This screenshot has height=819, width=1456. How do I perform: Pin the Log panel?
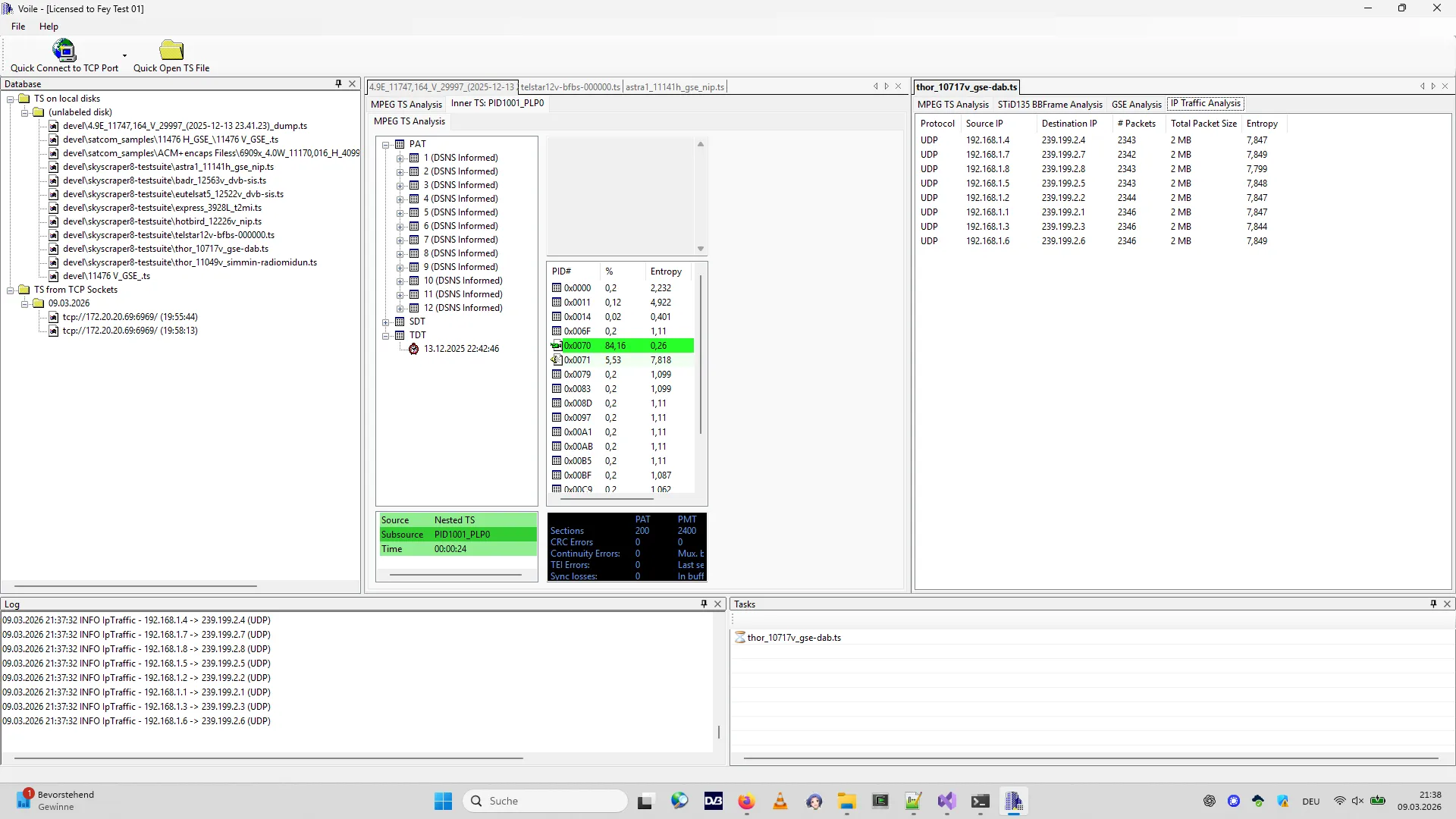(x=704, y=604)
